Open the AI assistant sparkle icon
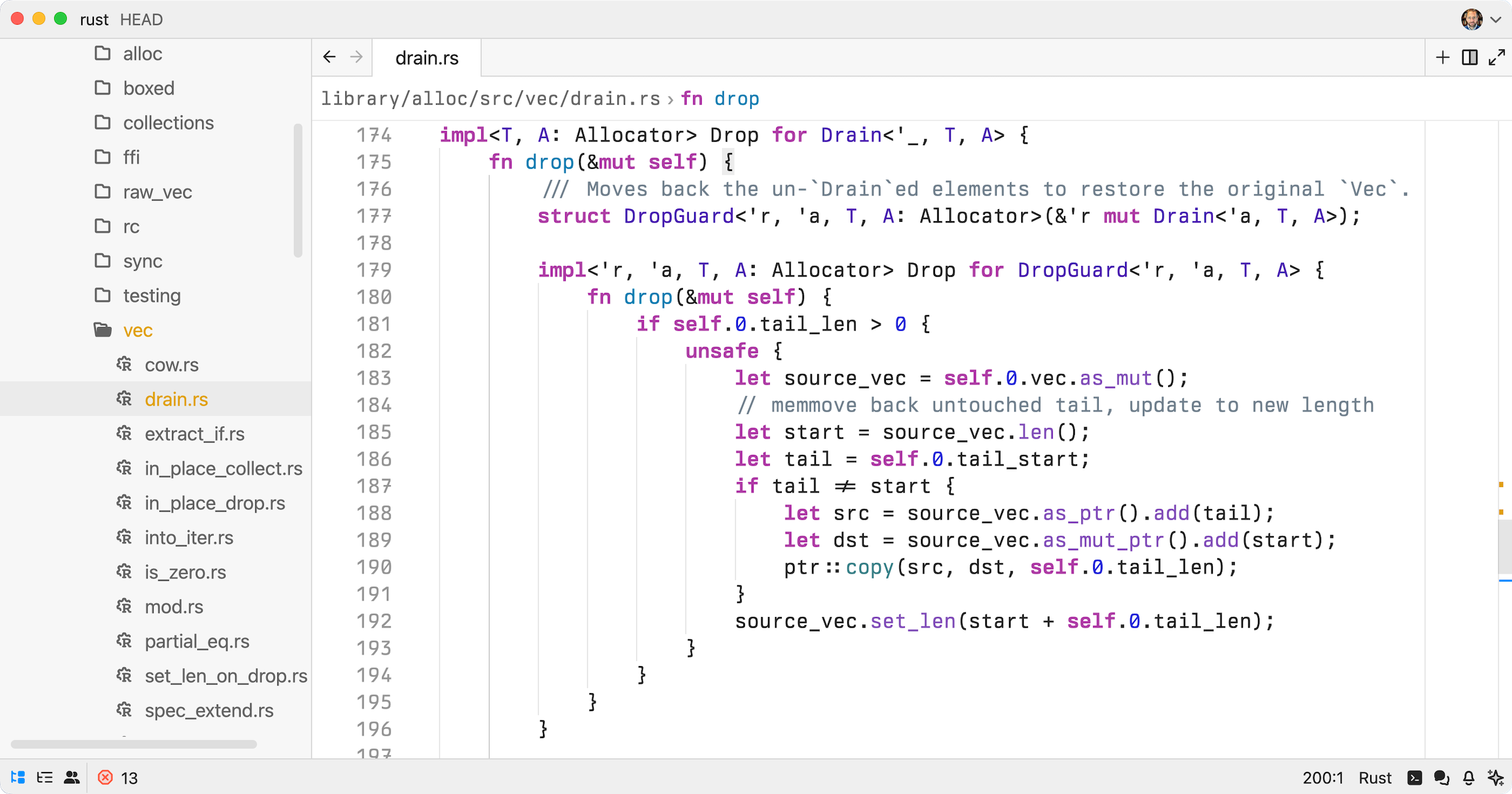The width and height of the screenshot is (1512, 794). pyautogui.click(x=1496, y=778)
